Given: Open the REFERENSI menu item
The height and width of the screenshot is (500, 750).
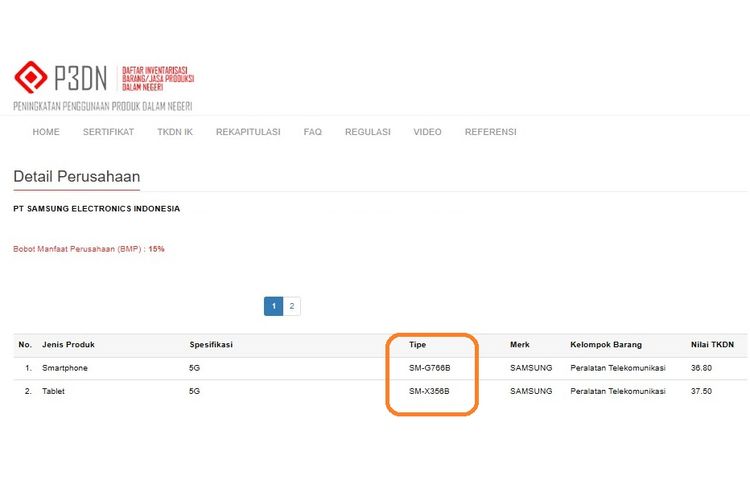Looking at the screenshot, I should click(490, 132).
